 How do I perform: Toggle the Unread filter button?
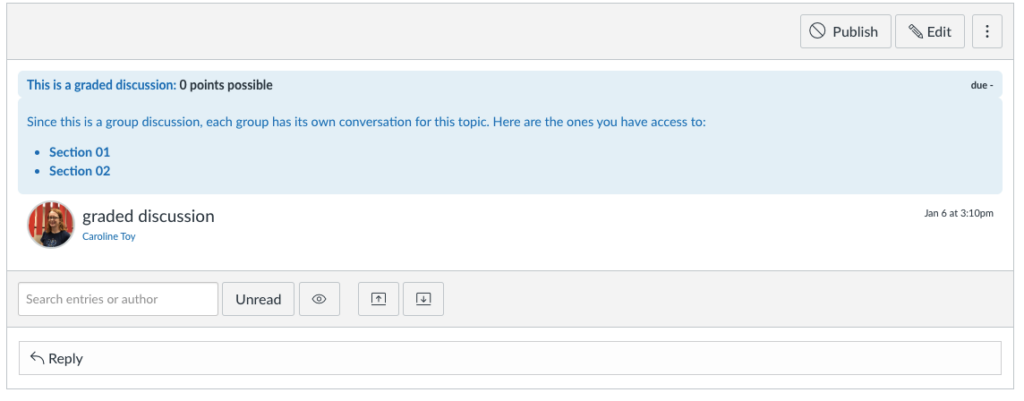tap(258, 299)
